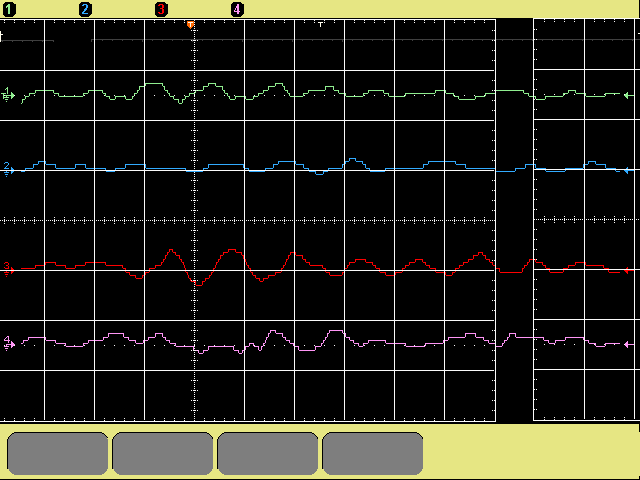Select the pink channel 4 indicator badge

tap(237, 9)
